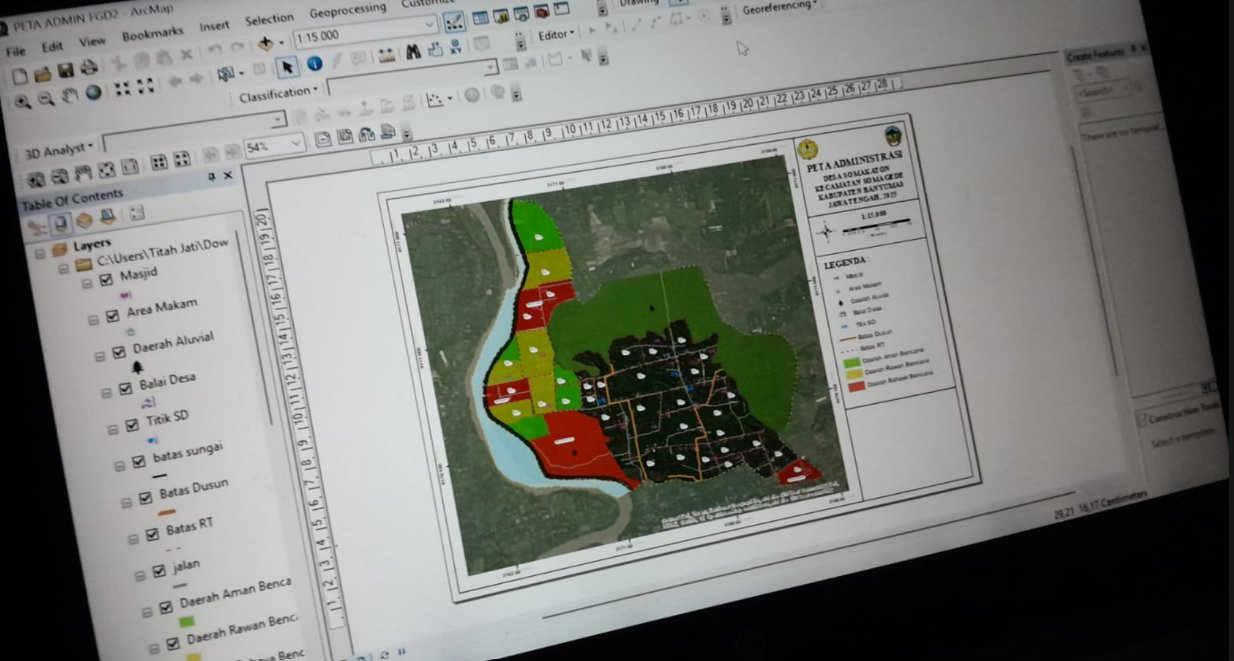Click the Classification toolbar button

[x=278, y=93]
